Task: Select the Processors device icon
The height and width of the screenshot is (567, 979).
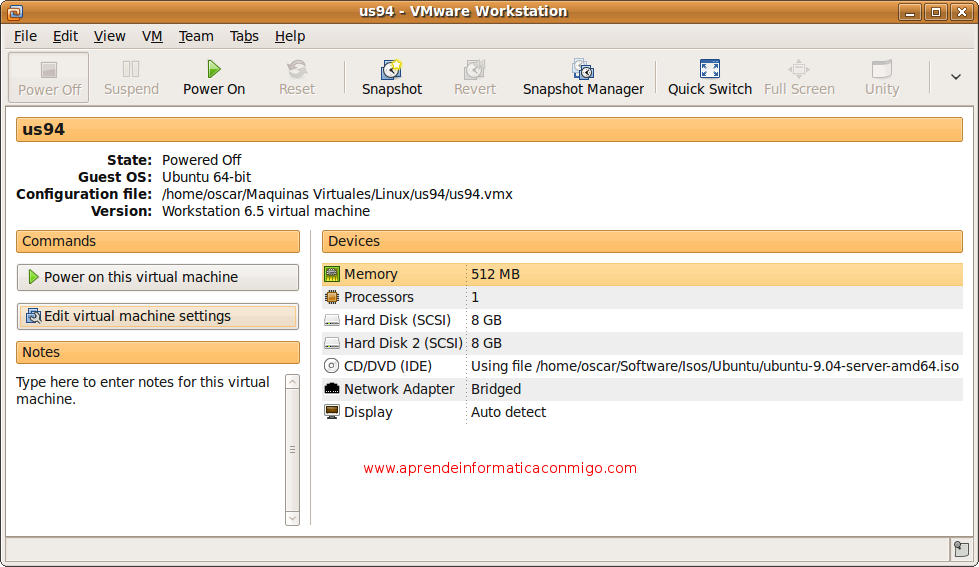Action: click(332, 297)
